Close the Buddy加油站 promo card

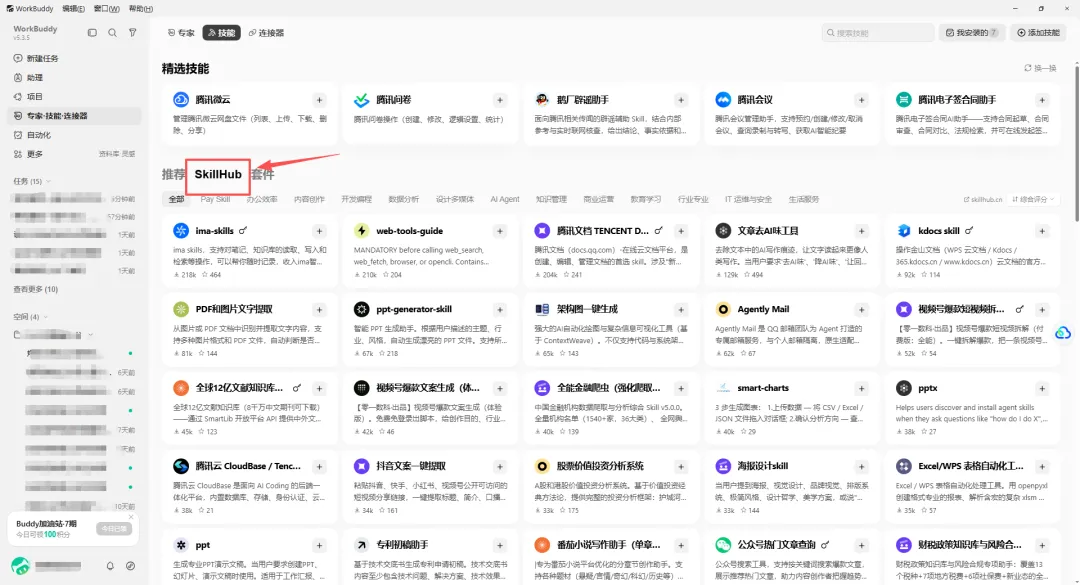click(132, 517)
